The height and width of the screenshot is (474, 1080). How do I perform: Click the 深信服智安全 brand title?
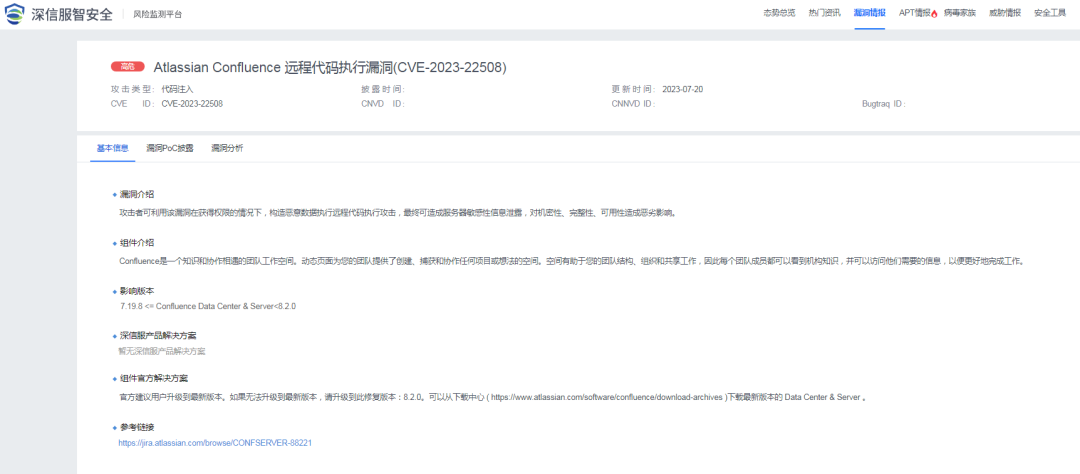72,14
